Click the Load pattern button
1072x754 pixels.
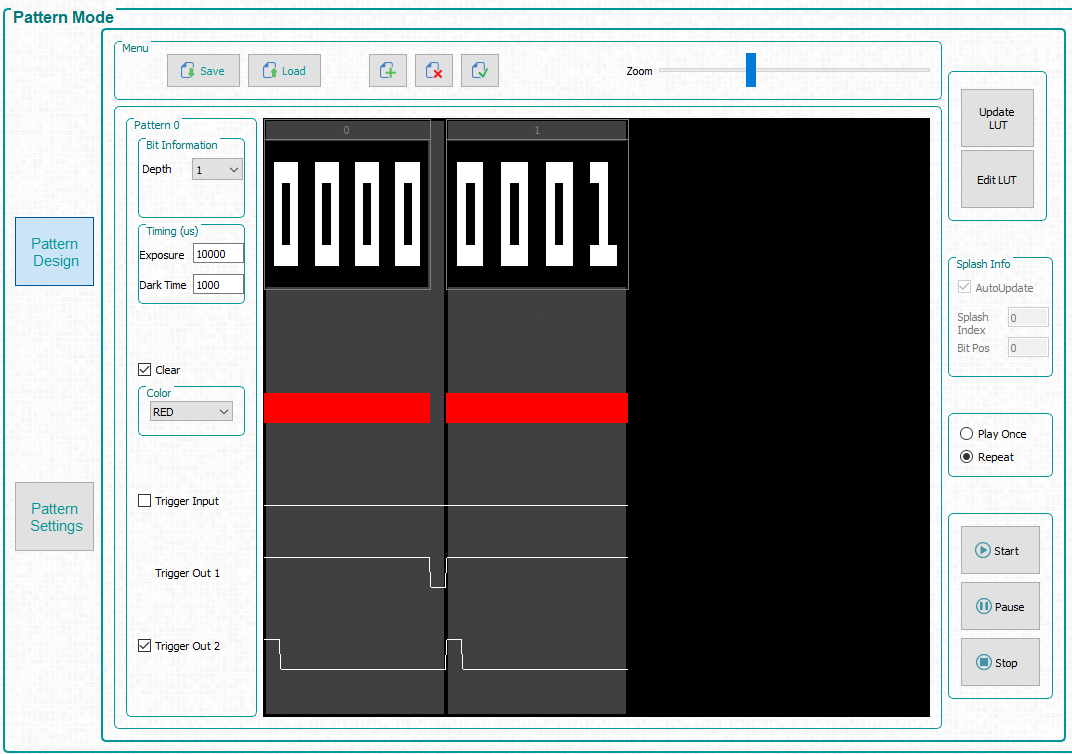(284, 70)
